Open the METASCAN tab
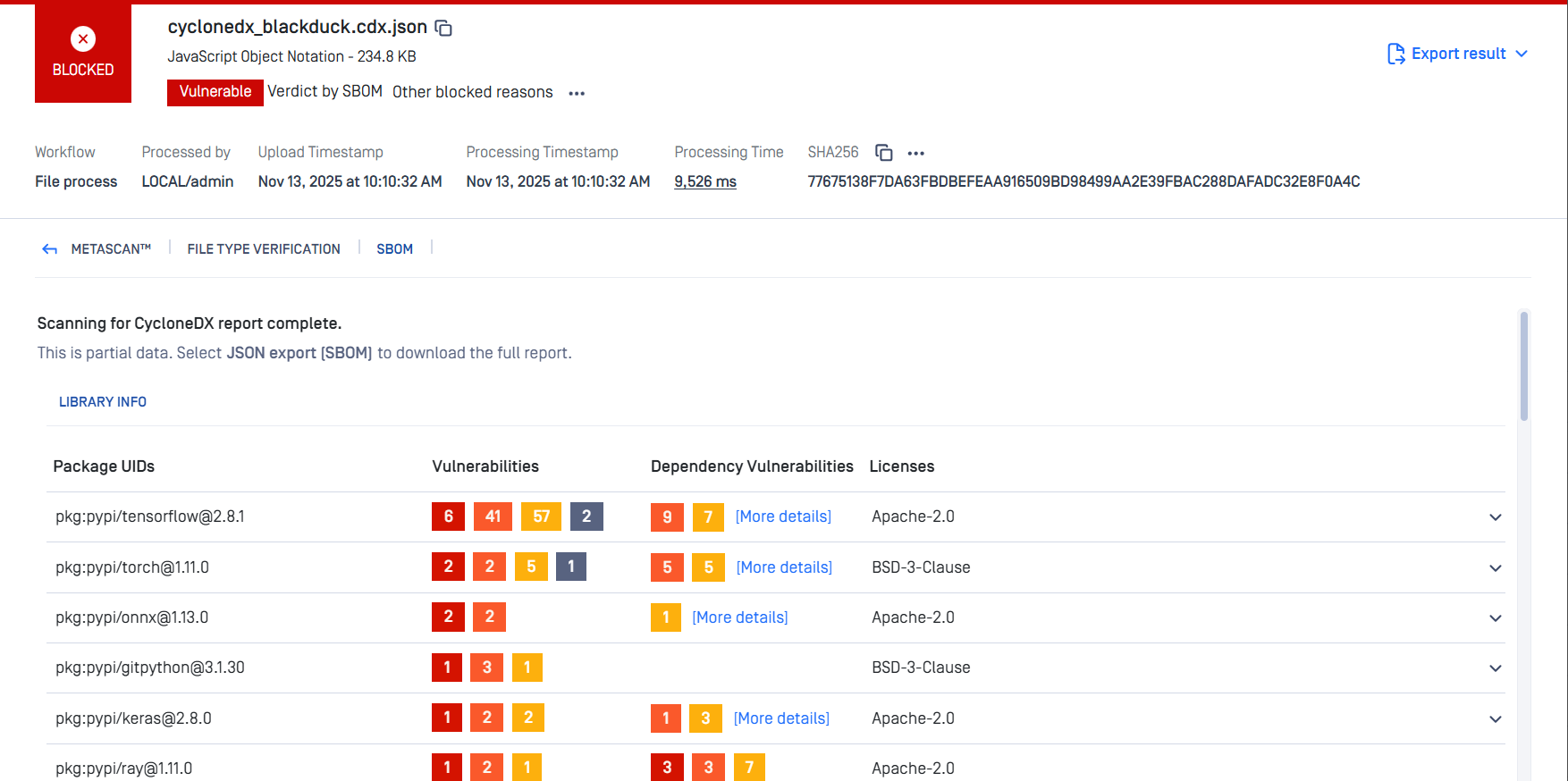The image size is (1568, 781). coord(111,249)
